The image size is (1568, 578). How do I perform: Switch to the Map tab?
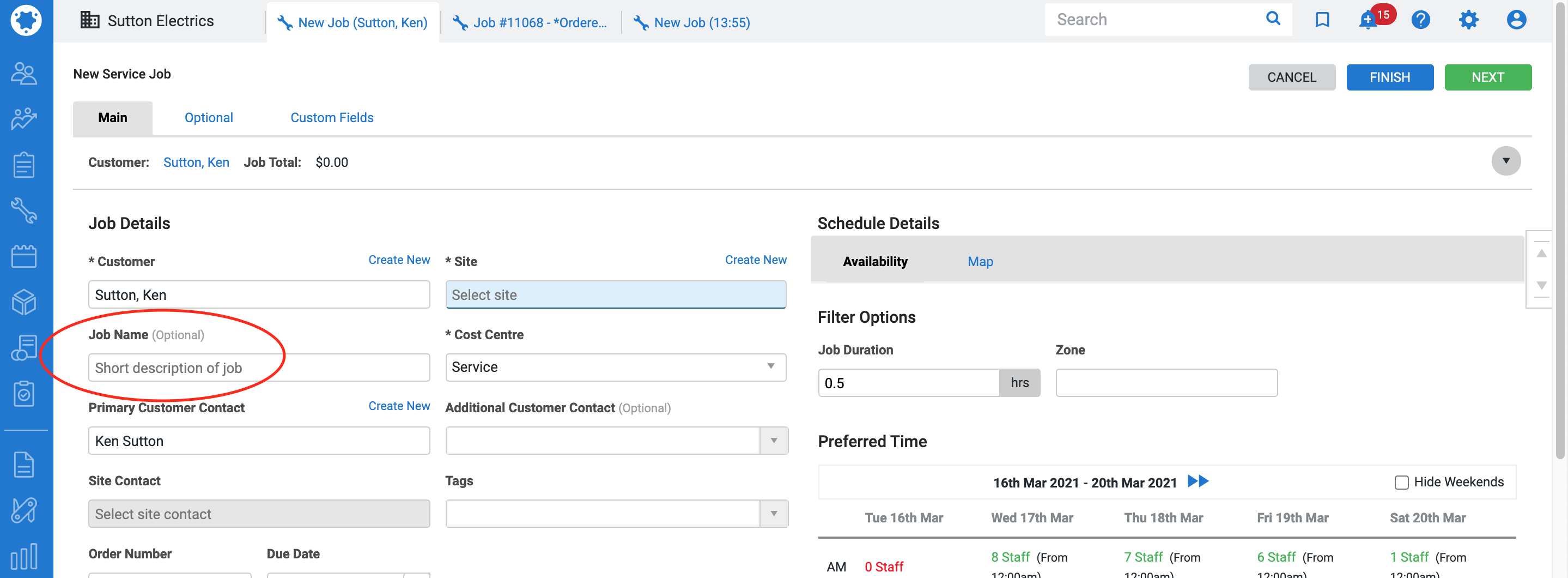(980, 261)
